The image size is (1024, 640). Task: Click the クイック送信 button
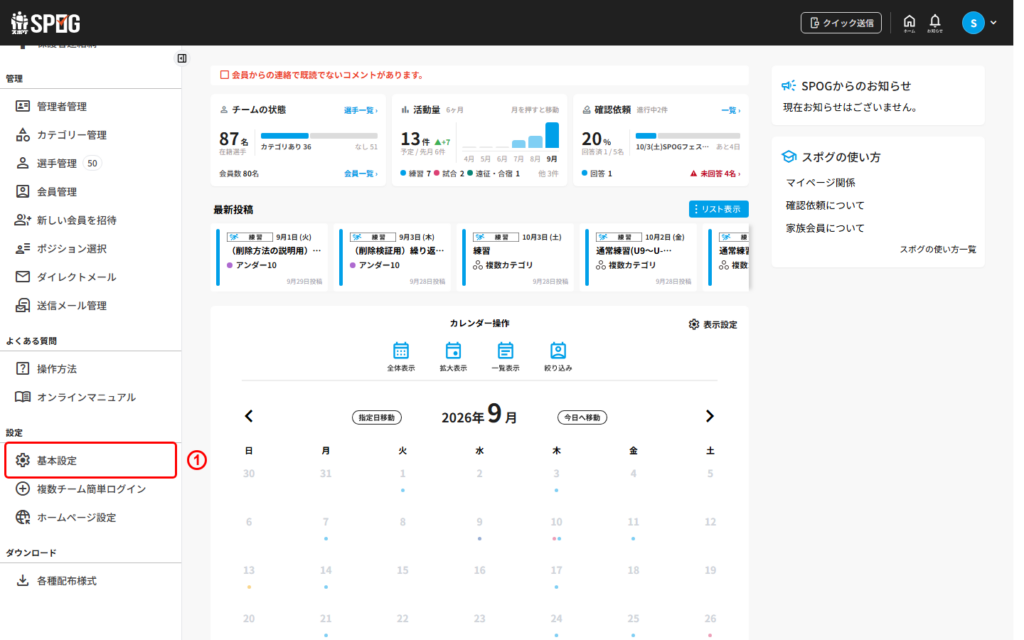click(841, 23)
